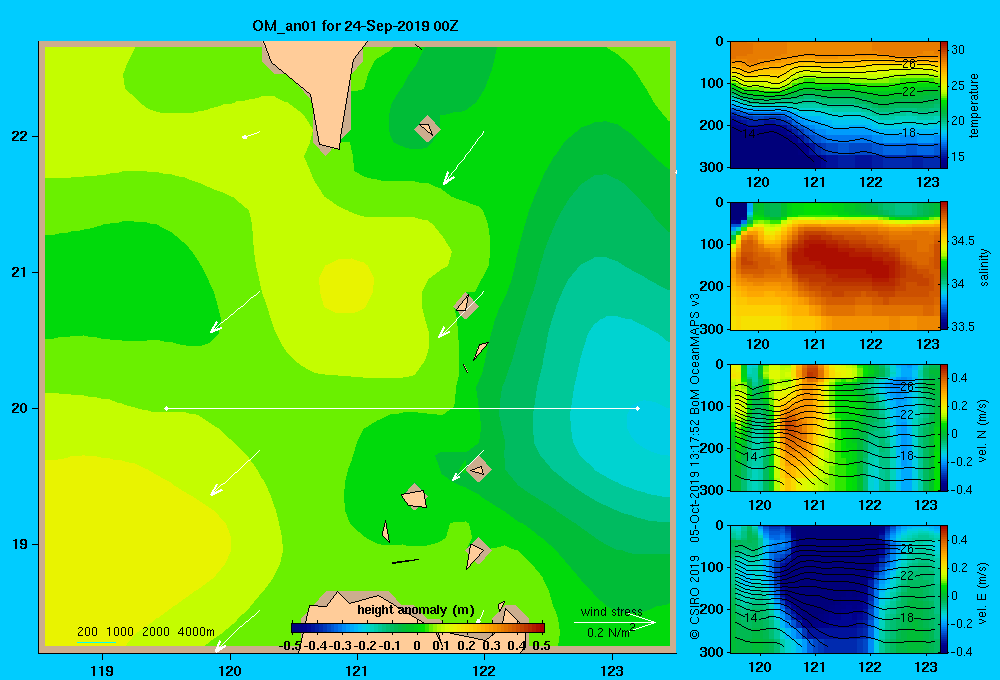
Task: Click the eastern endpoint marker of the transect line
Action: [638, 408]
